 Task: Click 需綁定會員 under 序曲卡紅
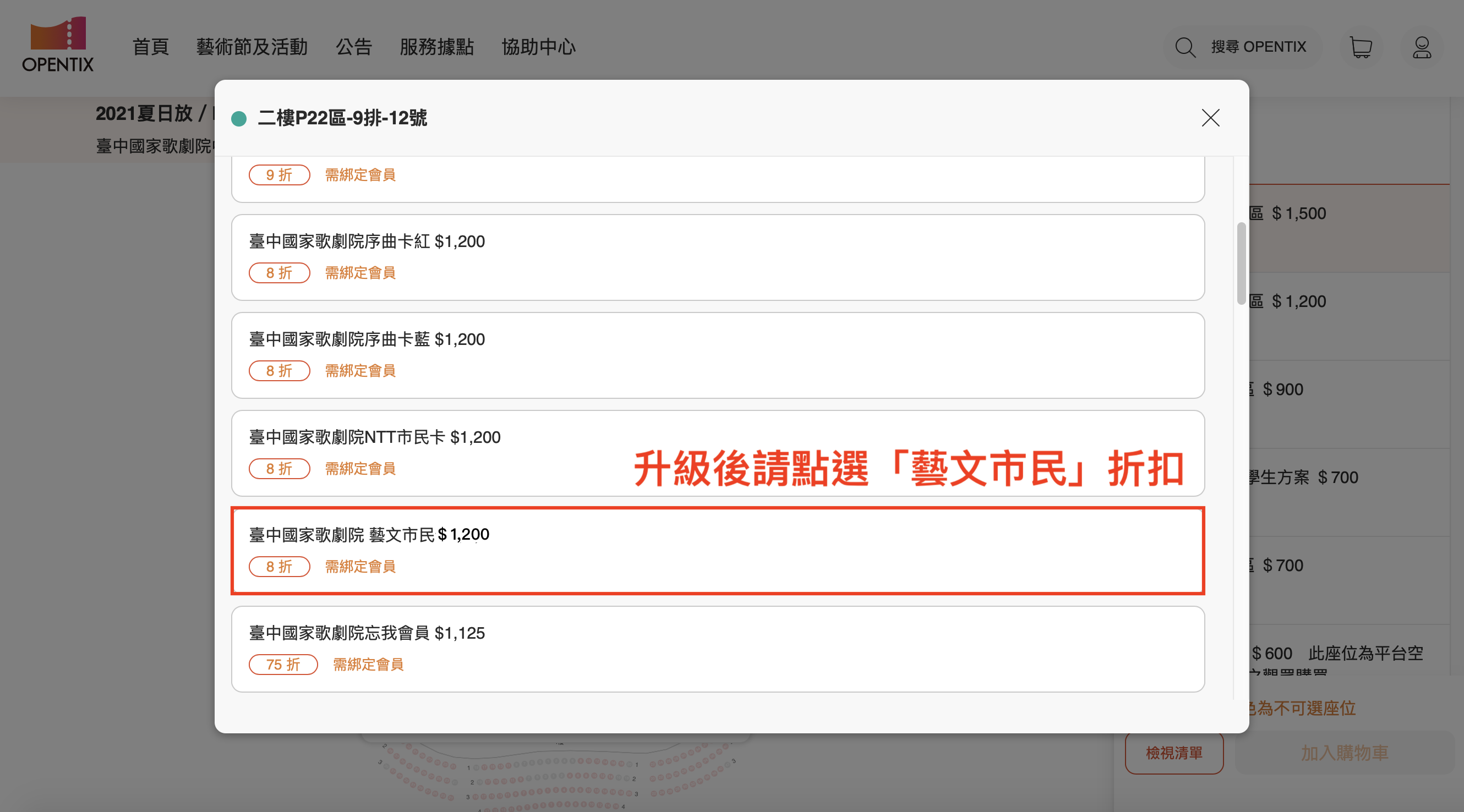(x=360, y=273)
